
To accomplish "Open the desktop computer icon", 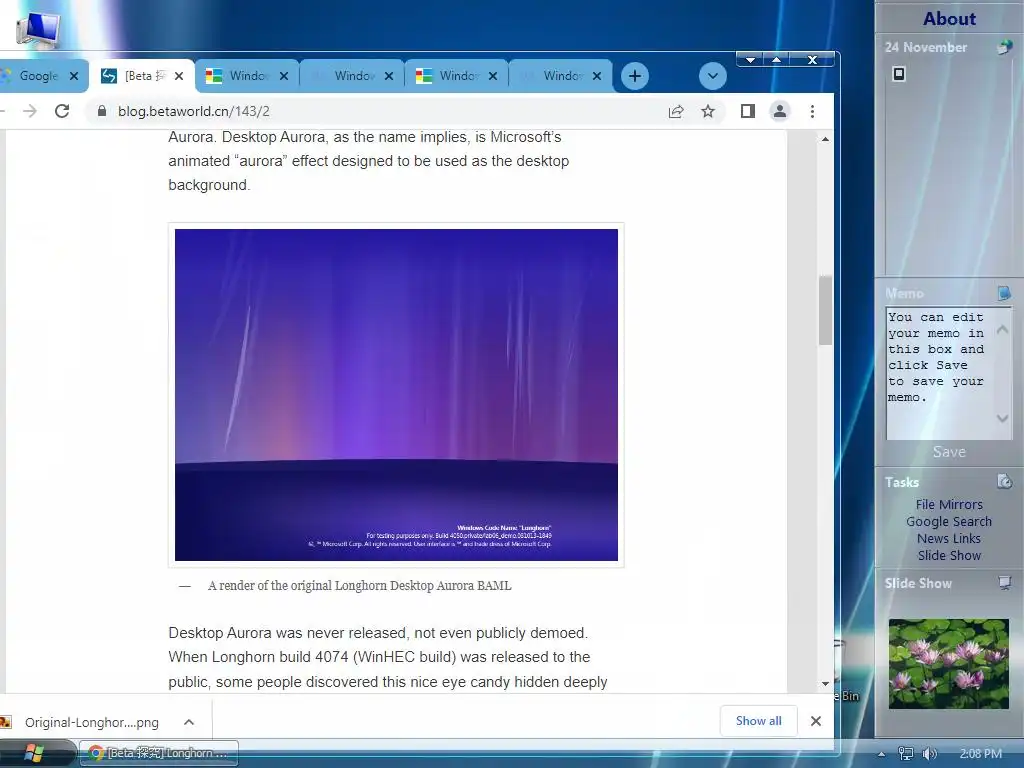I will [39, 29].
